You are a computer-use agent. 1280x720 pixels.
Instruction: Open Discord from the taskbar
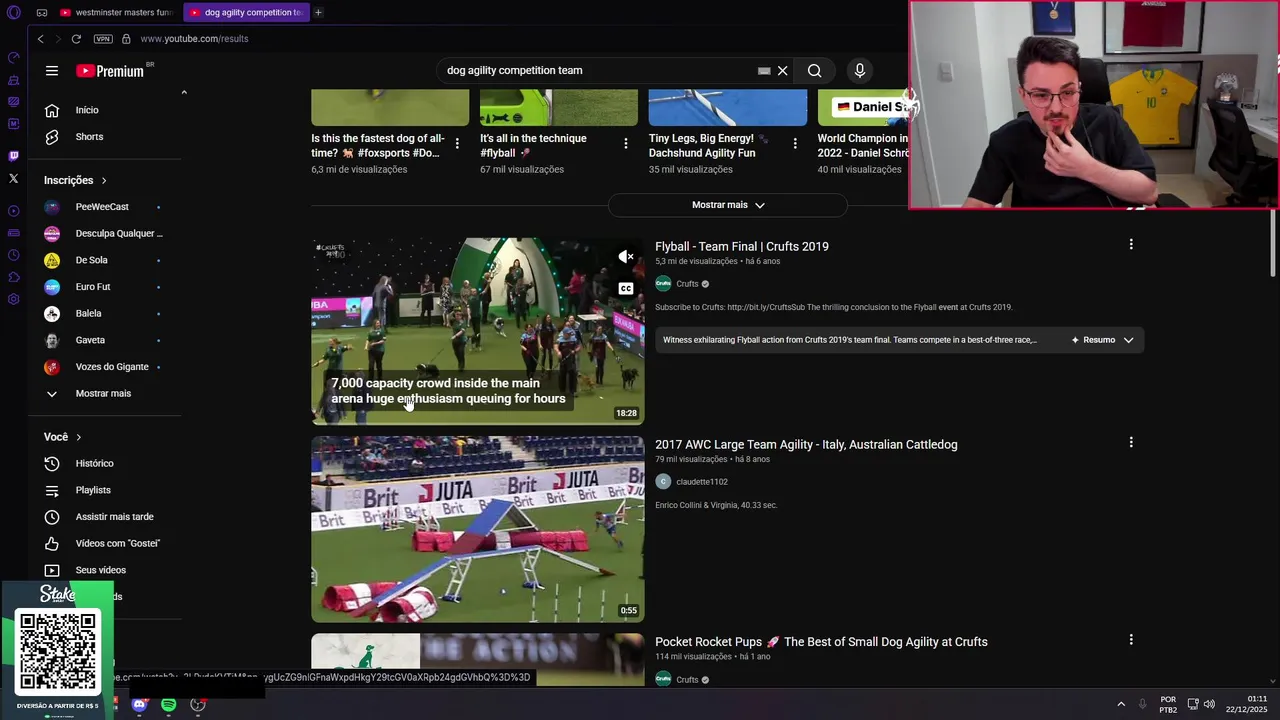click(x=139, y=705)
